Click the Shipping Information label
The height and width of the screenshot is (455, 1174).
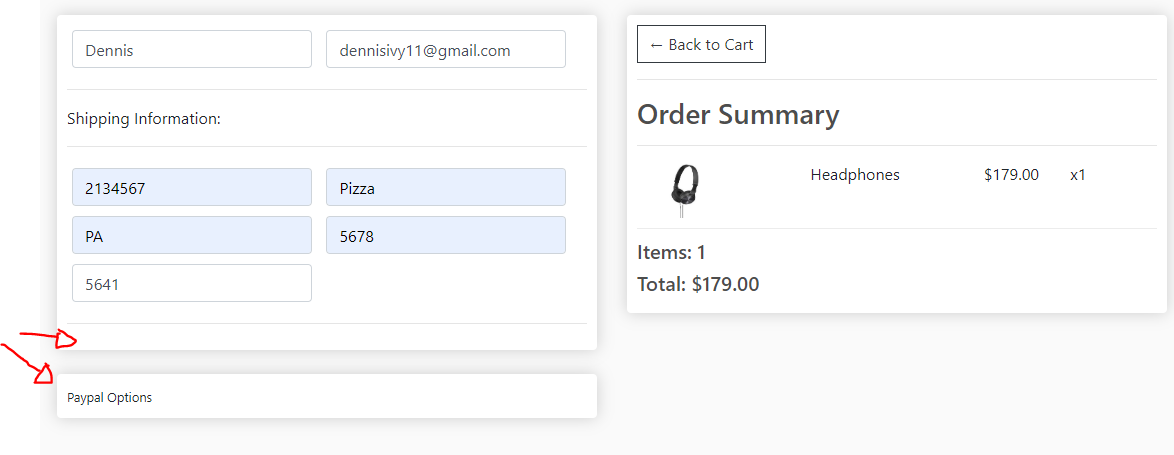coord(144,119)
